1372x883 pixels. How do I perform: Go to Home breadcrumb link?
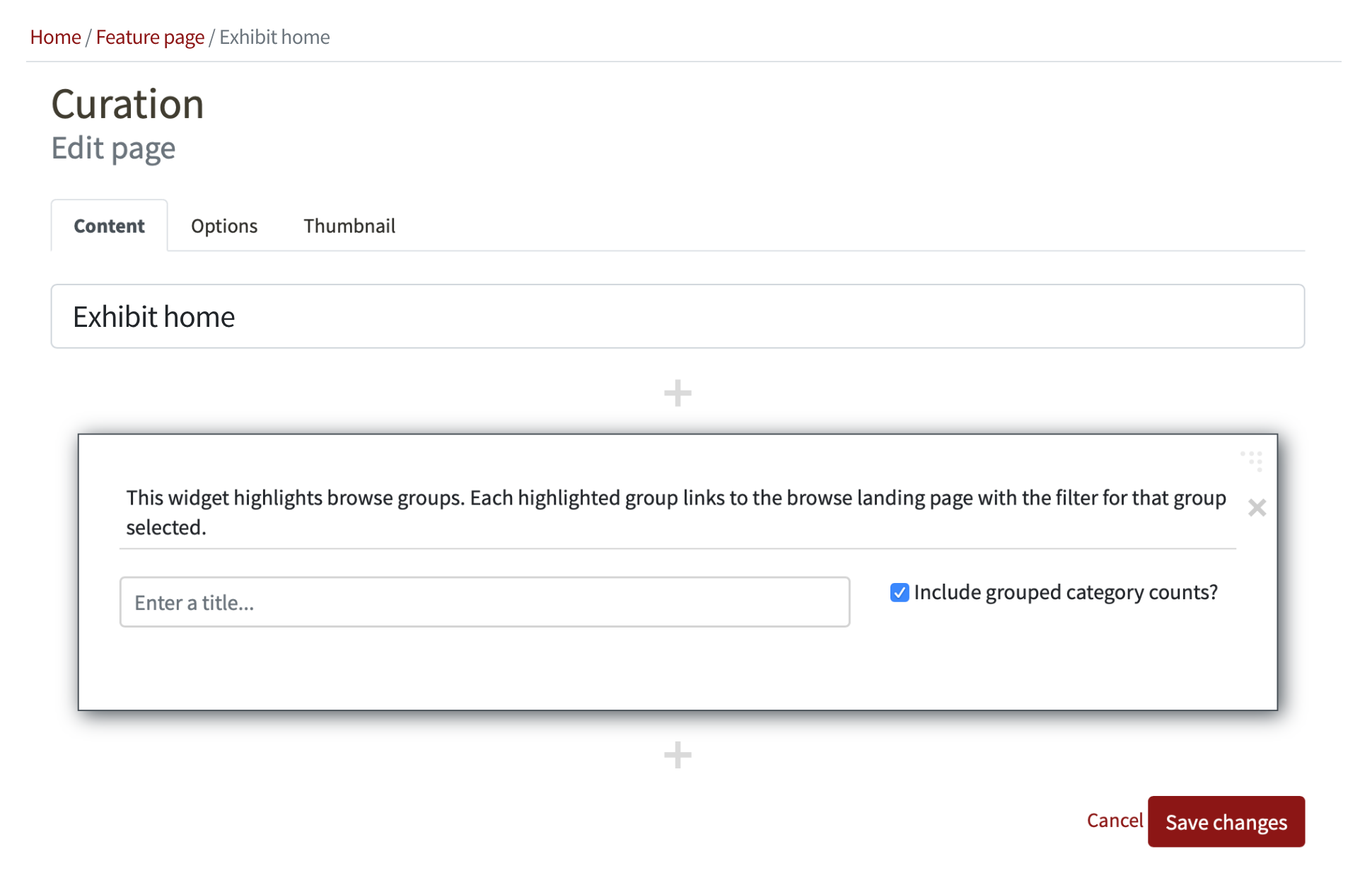(x=55, y=37)
